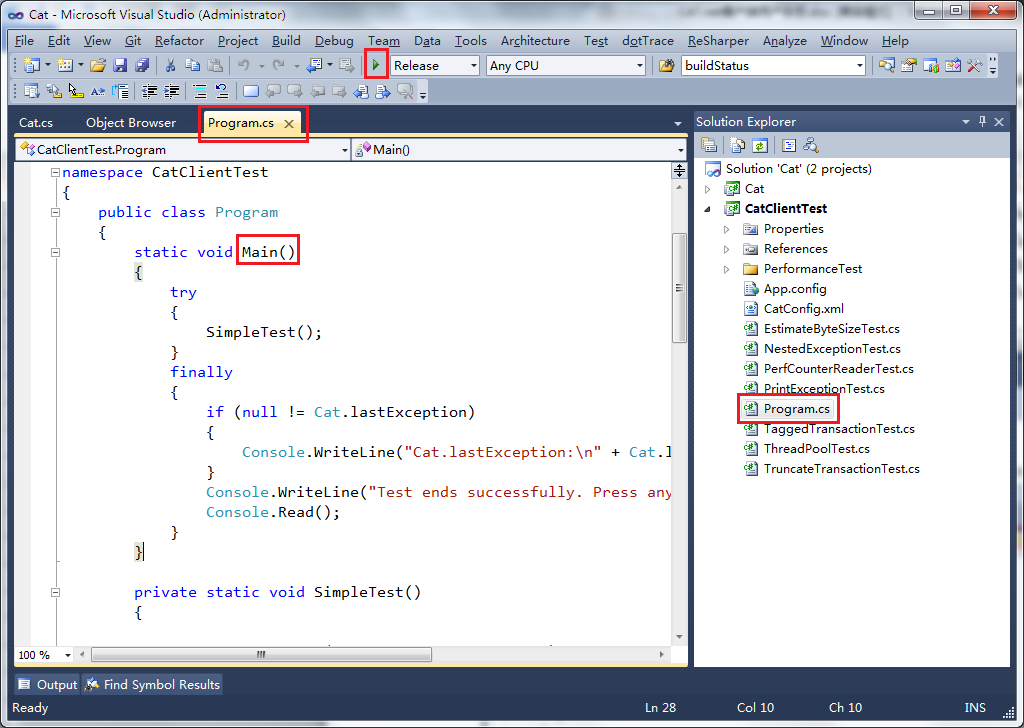1024x728 pixels.
Task: Expand the References node
Action: [726, 249]
